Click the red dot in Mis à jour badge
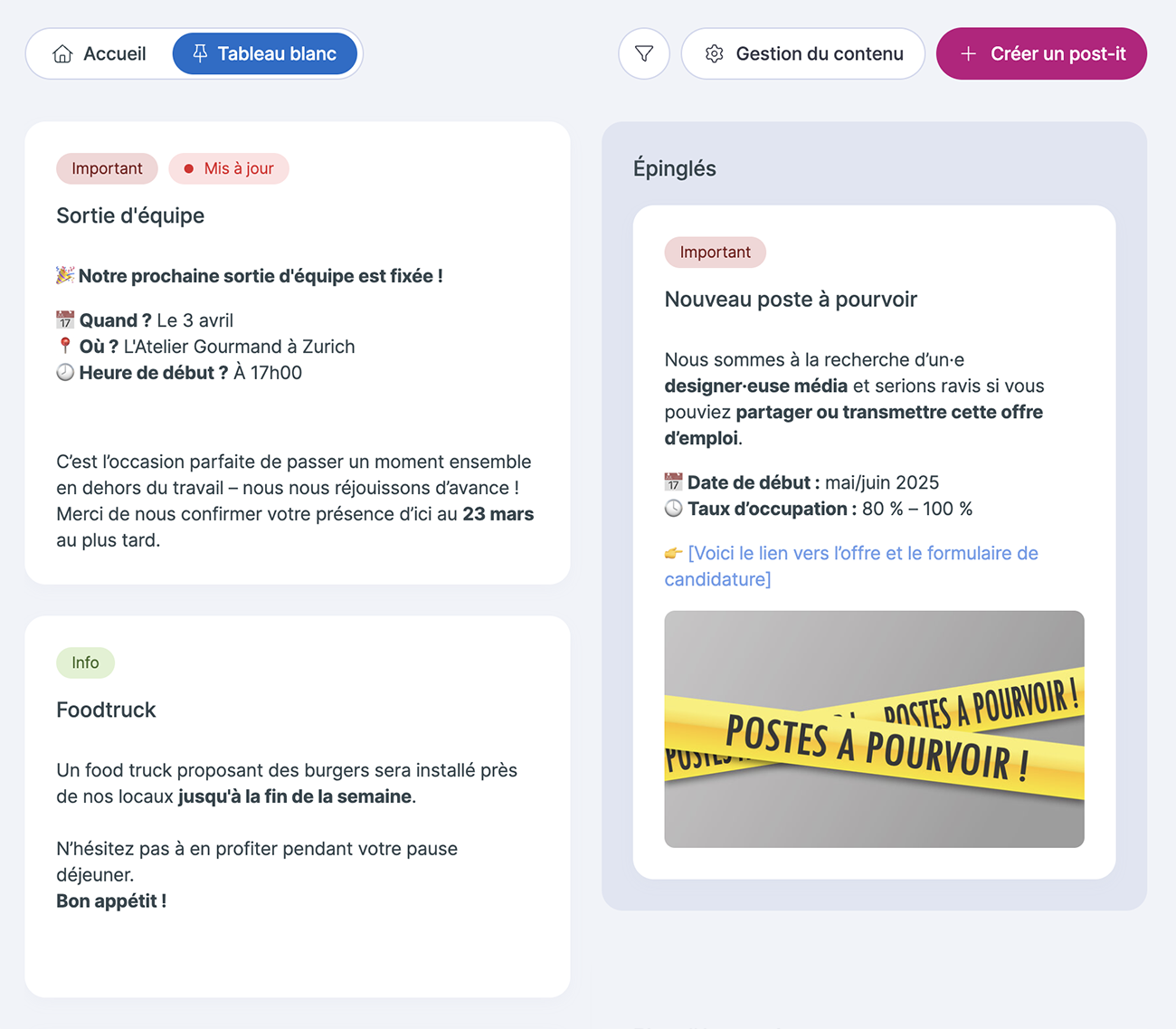This screenshot has height=1029, width=1176. tap(188, 168)
